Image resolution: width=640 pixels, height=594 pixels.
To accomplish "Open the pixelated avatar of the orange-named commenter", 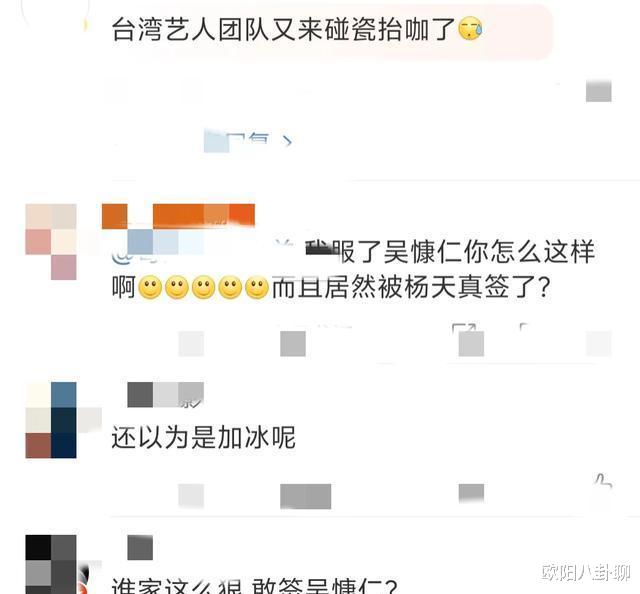I will coord(51,242).
